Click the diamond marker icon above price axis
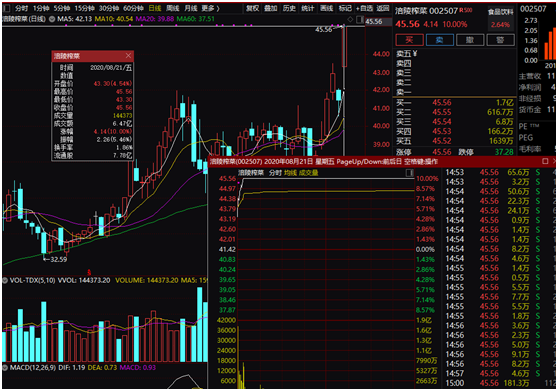 coord(351,19)
